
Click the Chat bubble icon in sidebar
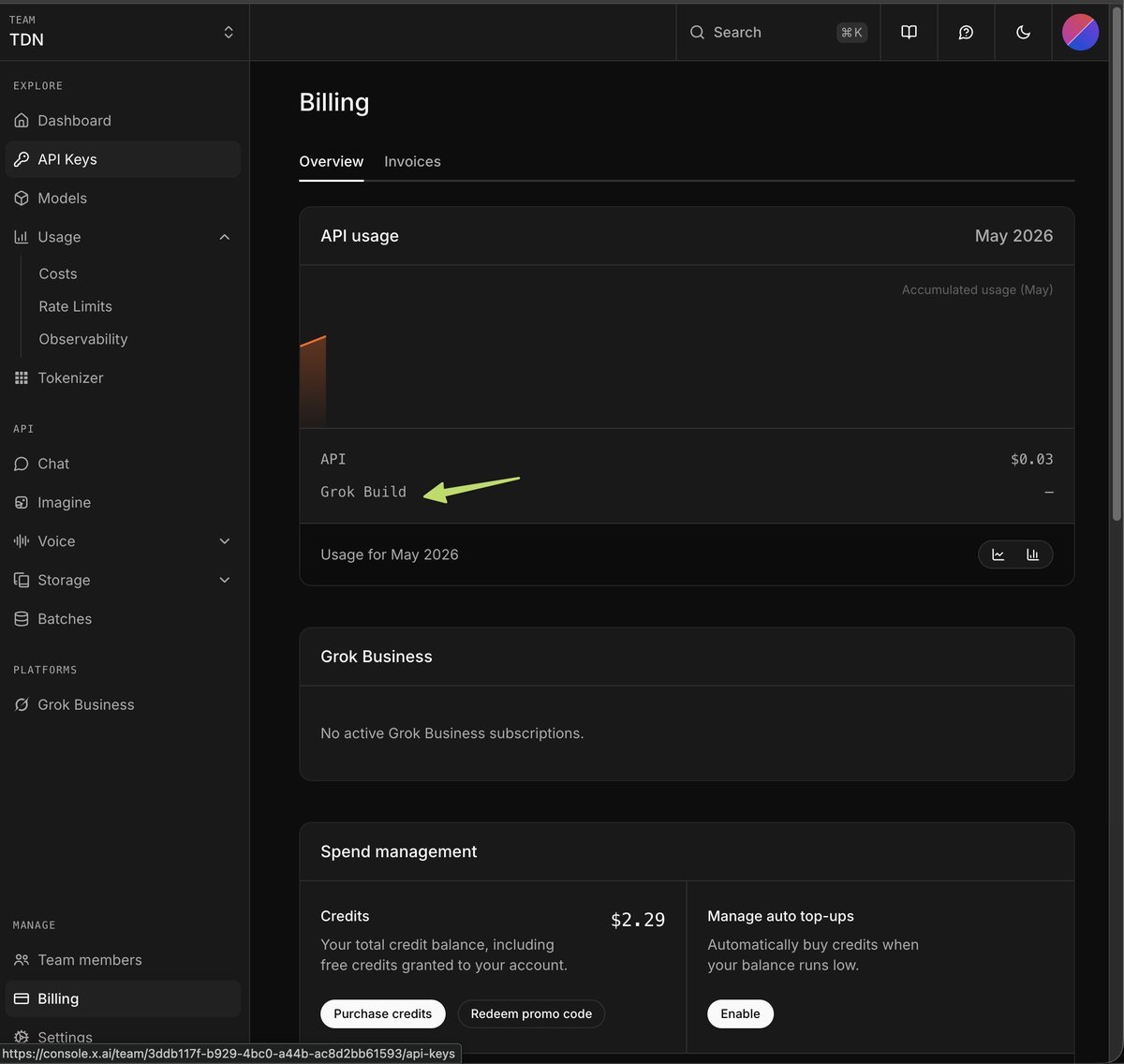tap(22, 464)
